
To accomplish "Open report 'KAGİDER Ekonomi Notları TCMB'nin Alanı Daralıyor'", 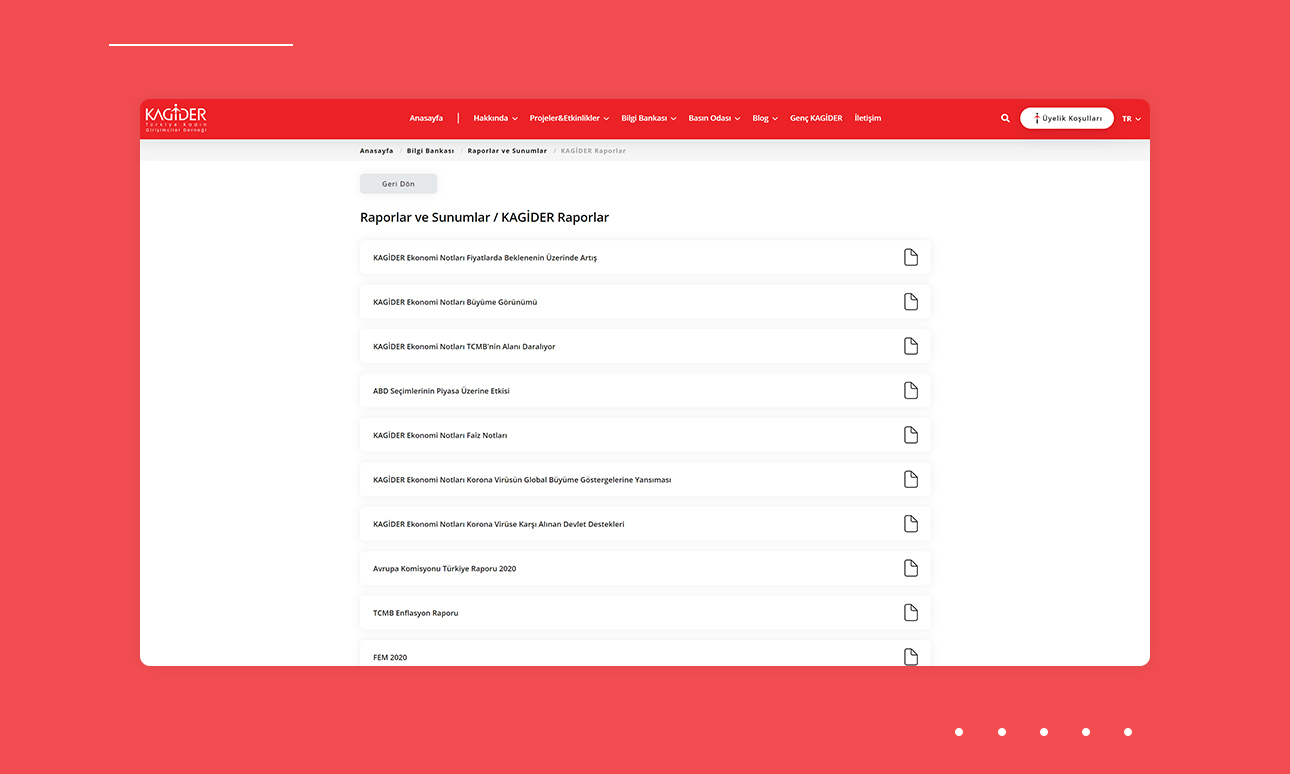I will click(x=645, y=346).
